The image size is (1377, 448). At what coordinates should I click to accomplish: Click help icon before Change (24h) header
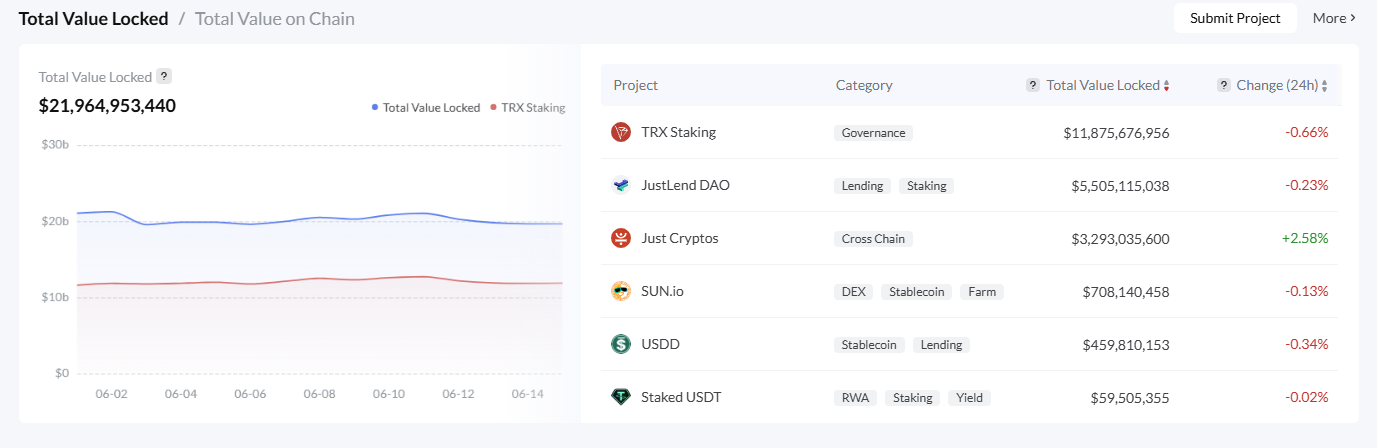[x=1223, y=85]
